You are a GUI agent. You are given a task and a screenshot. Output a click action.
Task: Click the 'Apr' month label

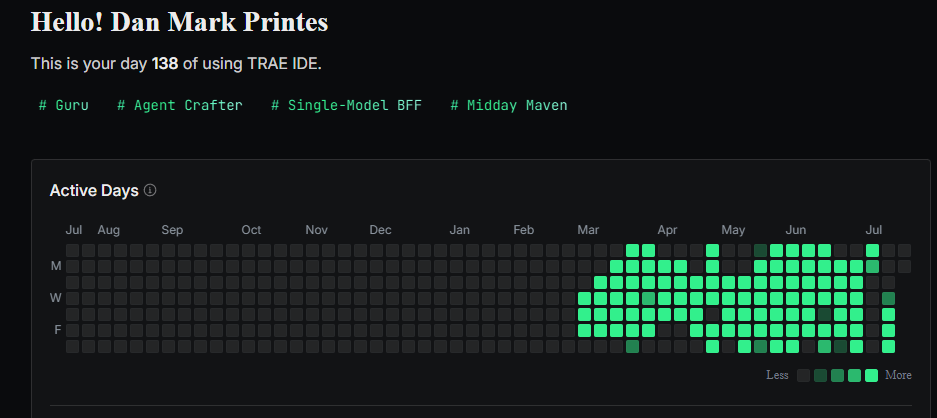tap(667, 230)
